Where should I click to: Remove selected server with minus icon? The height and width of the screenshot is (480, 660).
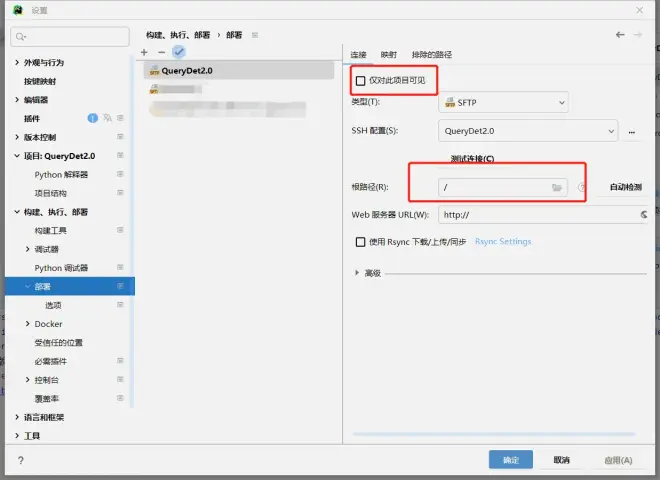click(162, 52)
